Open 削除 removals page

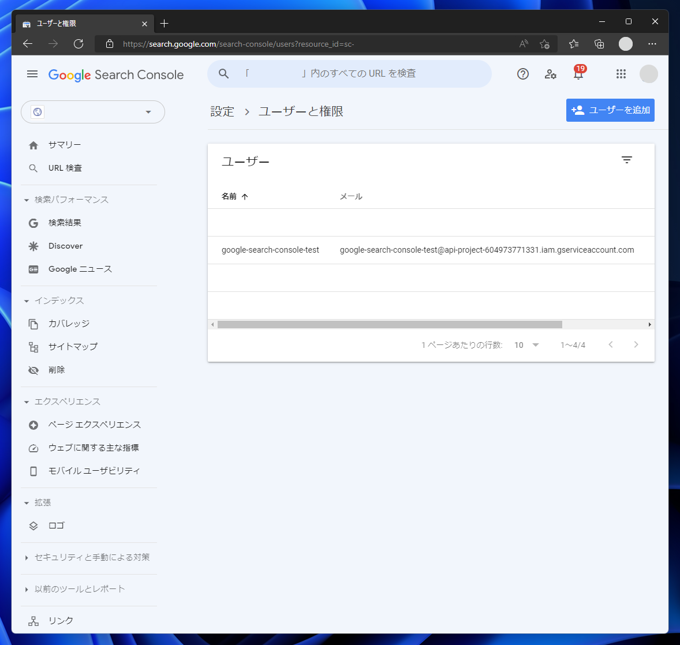point(57,370)
